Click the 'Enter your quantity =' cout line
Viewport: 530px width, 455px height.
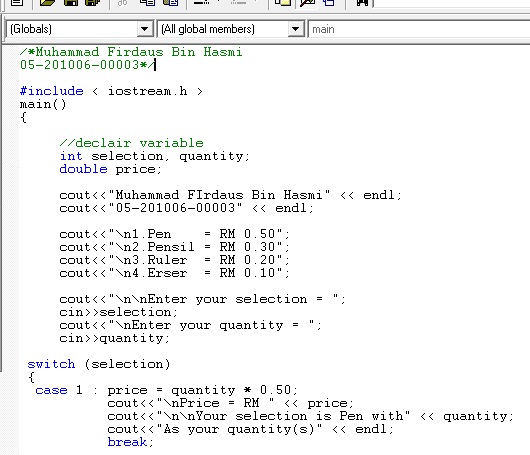click(191, 325)
